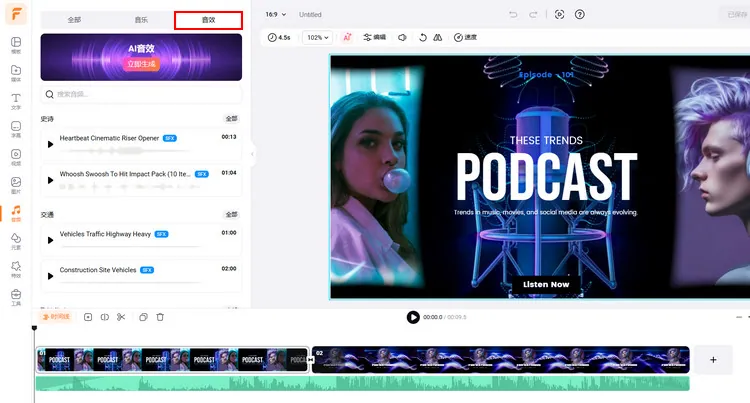Click the saved status button at top right
The height and width of the screenshot is (403, 750).
737,14
